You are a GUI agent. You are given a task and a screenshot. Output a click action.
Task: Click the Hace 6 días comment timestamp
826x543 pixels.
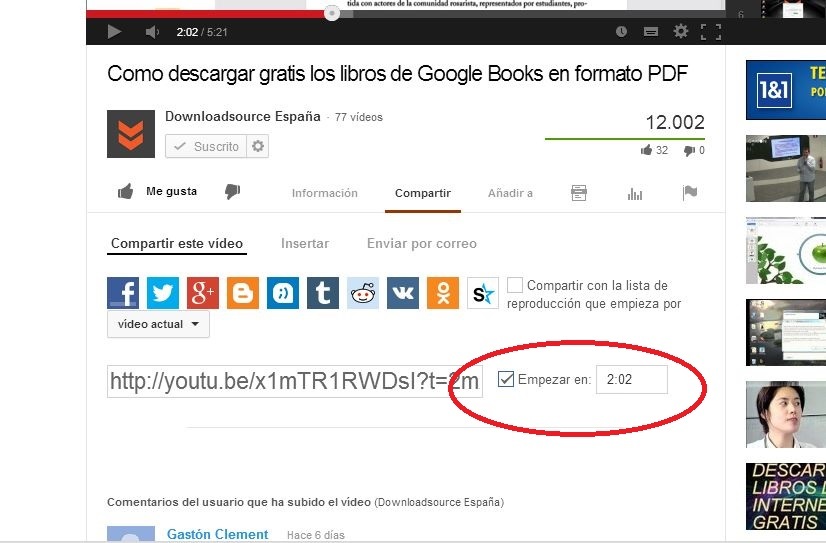point(316,535)
